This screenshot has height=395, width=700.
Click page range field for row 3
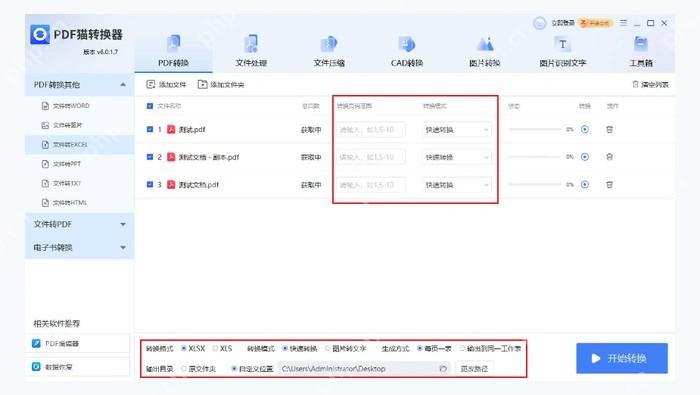pyautogui.click(x=371, y=185)
